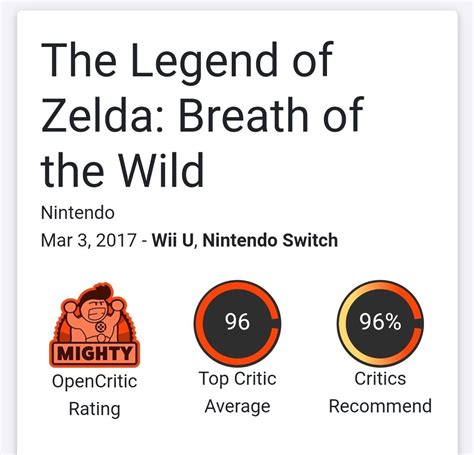474x455 pixels.
Task: Open the Legend of Zelda game title
Action: pos(202,115)
